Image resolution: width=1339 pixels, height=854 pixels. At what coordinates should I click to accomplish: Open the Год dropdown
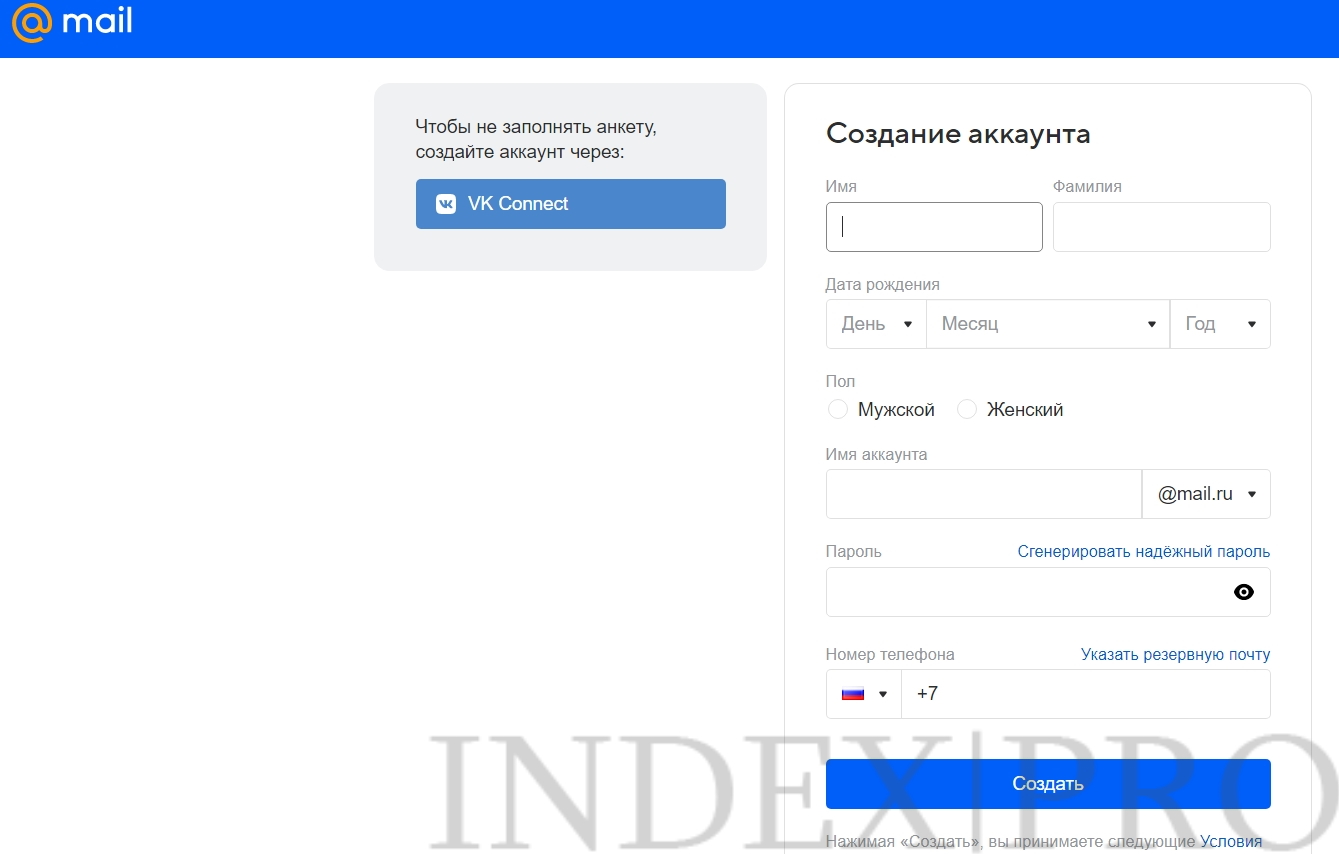point(1220,324)
